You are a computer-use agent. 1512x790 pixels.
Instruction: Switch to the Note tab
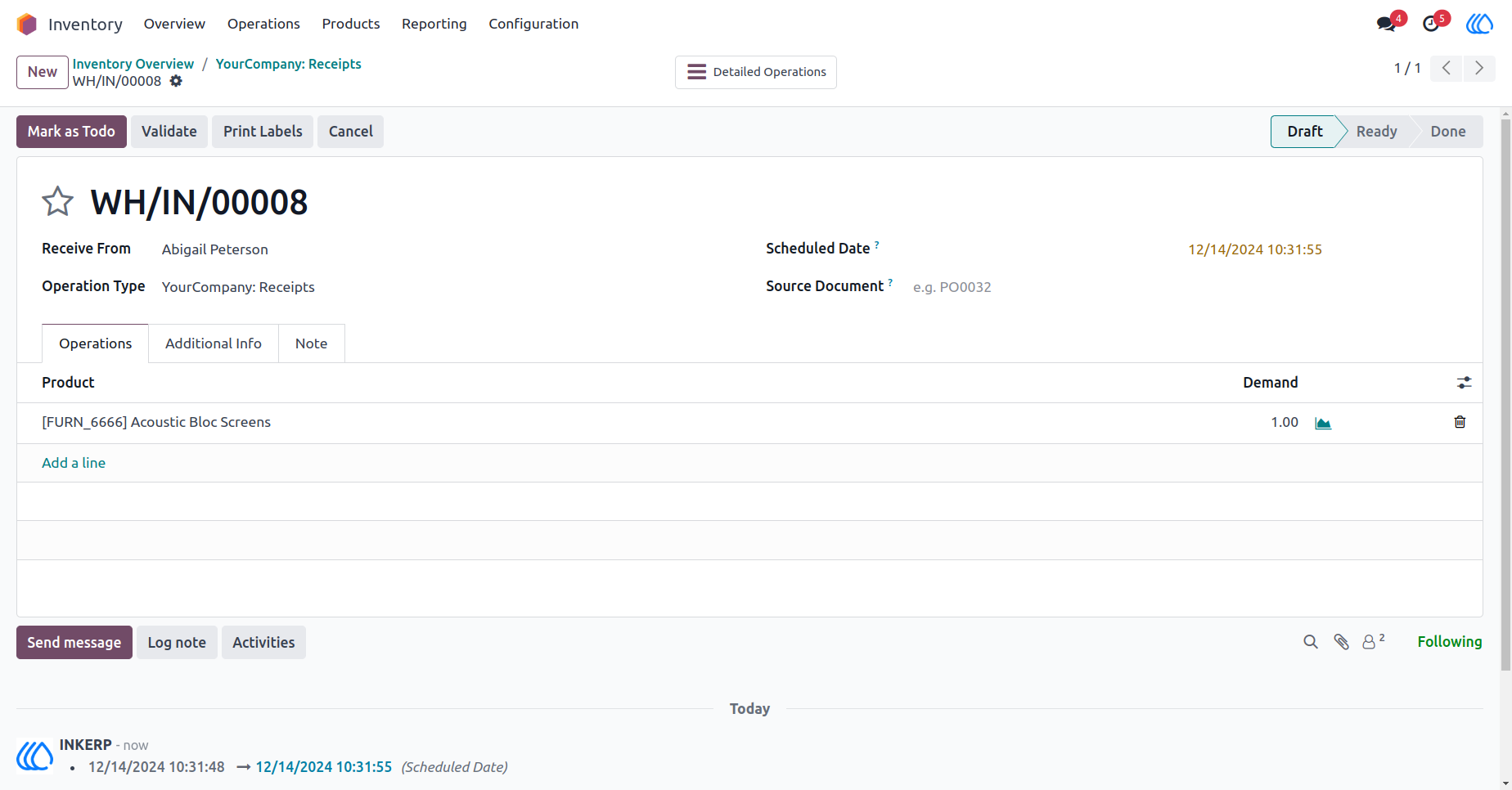click(312, 343)
